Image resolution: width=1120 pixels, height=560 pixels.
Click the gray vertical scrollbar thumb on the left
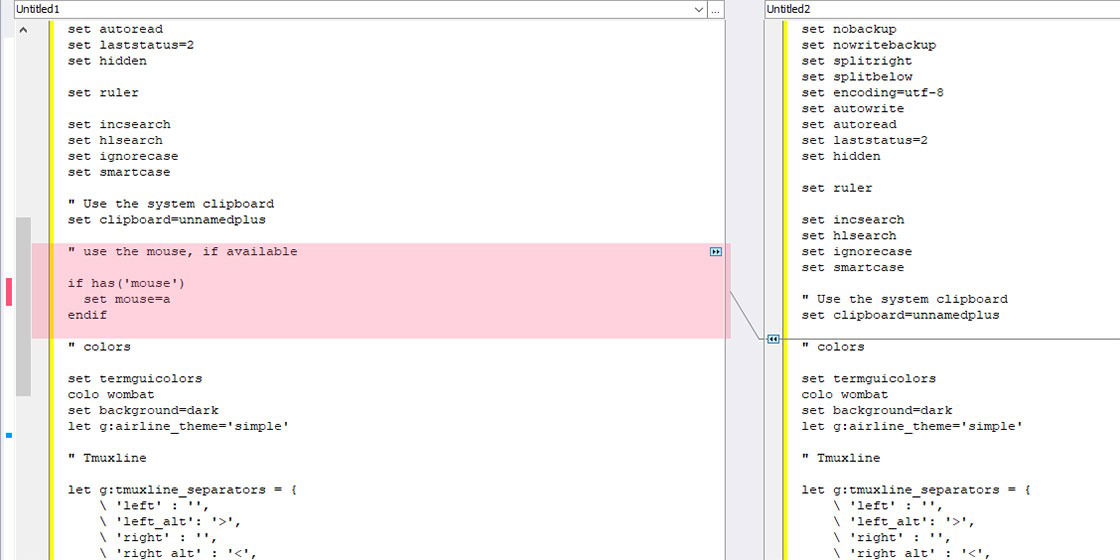click(x=23, y=306)
